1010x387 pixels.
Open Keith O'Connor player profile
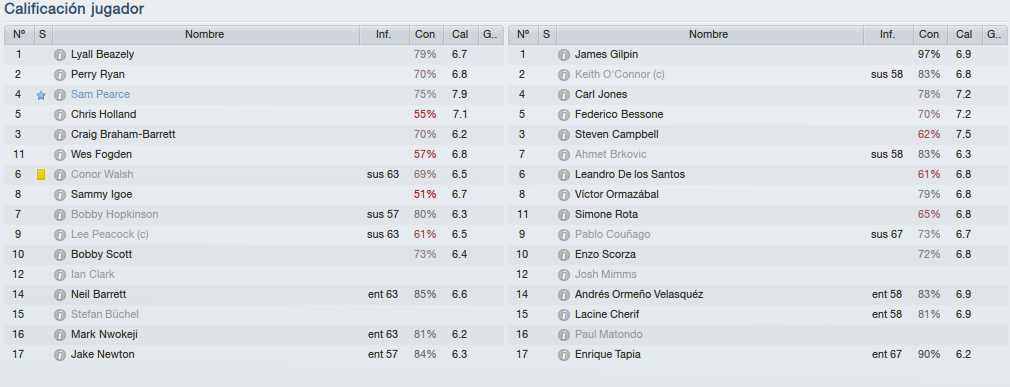click(620, 75)
